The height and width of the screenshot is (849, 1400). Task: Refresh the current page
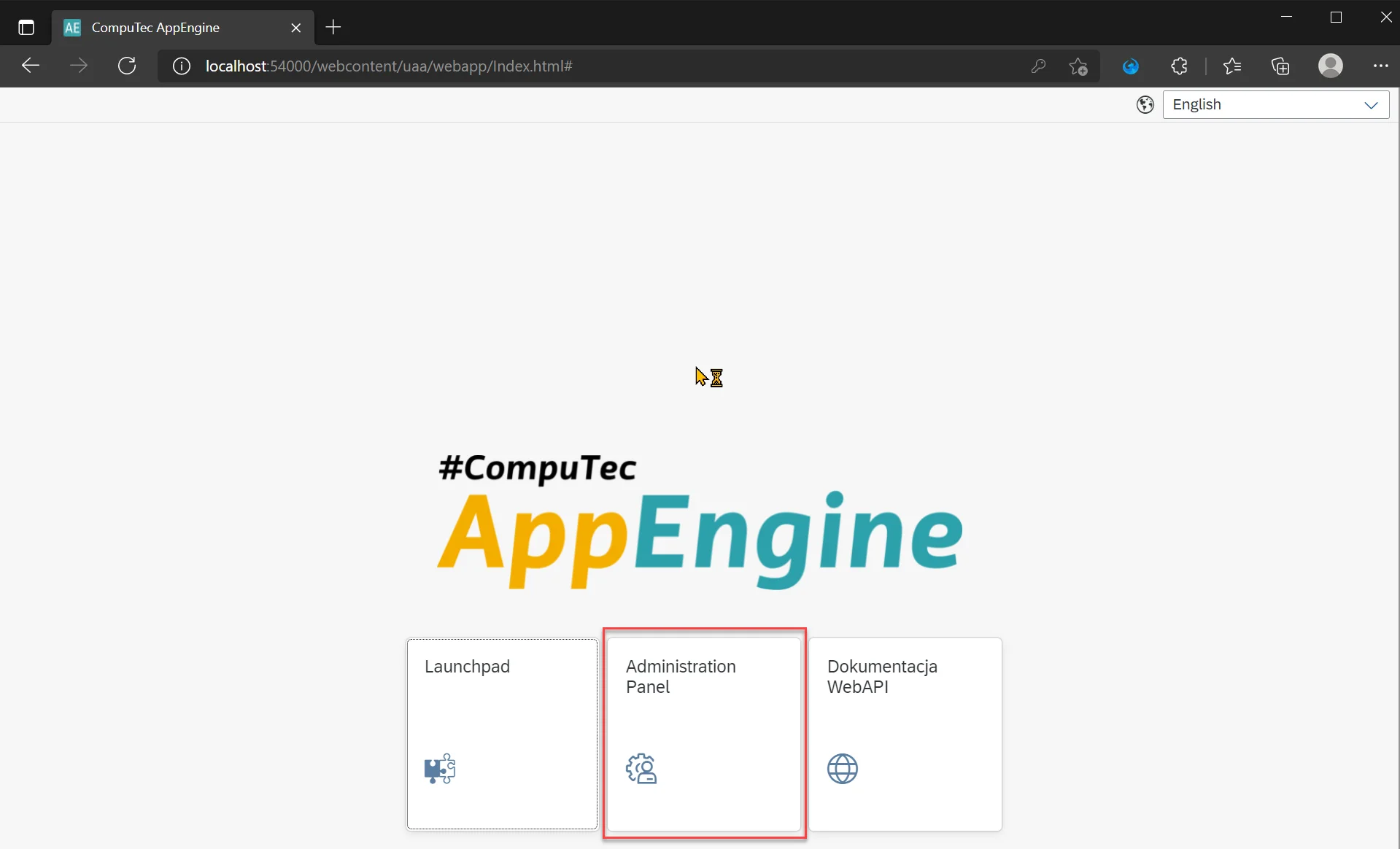click(127, 66)
